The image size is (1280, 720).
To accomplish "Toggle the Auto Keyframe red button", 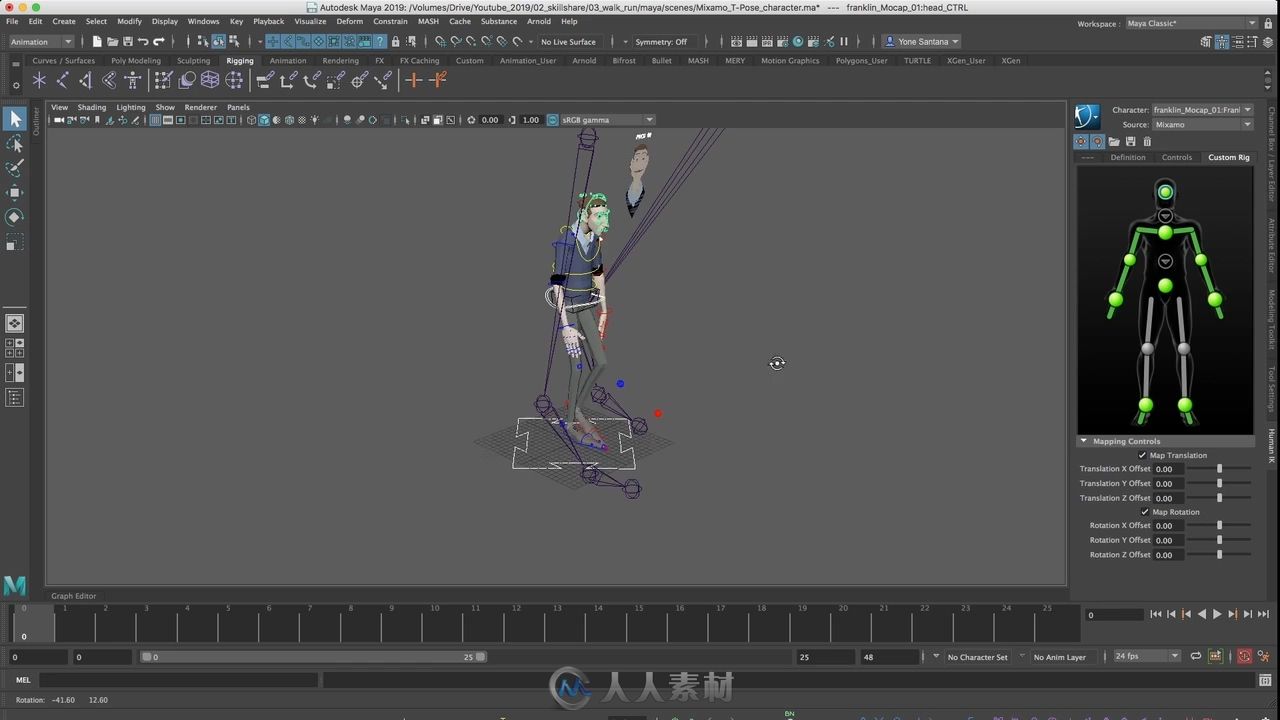I will coord(1244,656).
